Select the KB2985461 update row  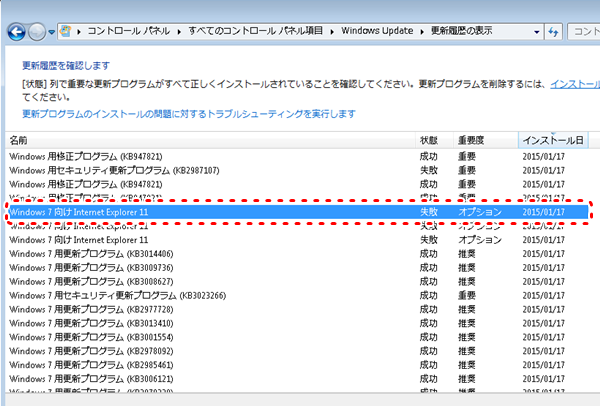297,365
